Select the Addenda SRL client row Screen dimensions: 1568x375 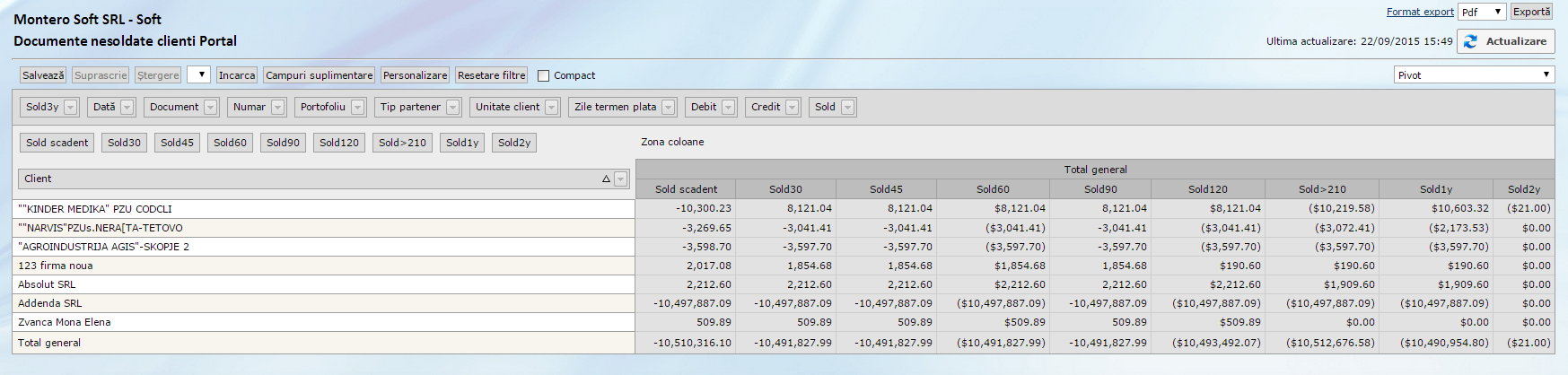(50, 303)
